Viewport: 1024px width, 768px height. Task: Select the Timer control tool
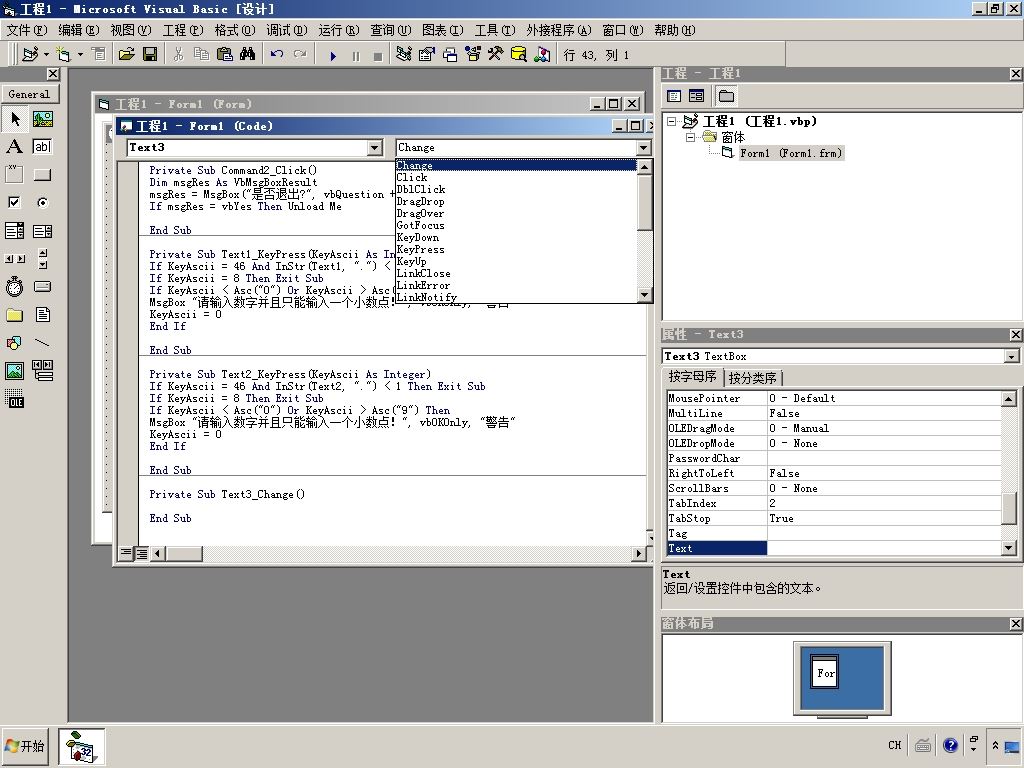click(14, 287)
